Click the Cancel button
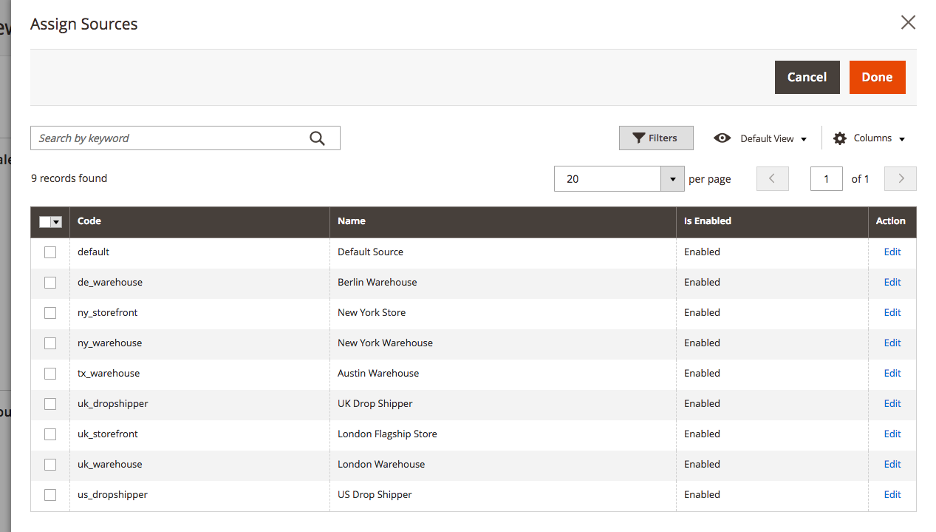Image resolution: width=936 pixels, height=532 pixels. 807,77
